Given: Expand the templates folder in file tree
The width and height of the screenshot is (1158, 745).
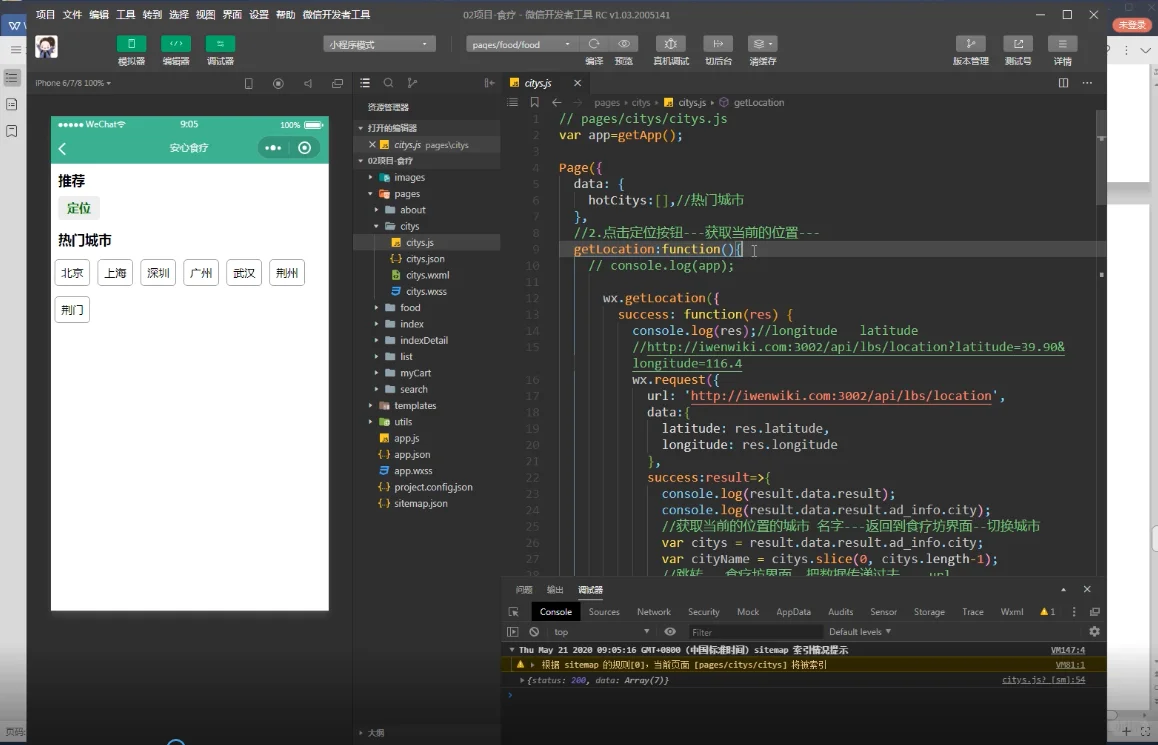Looking at the screenshot, I should pyautogui.click(x=414, y=406).
